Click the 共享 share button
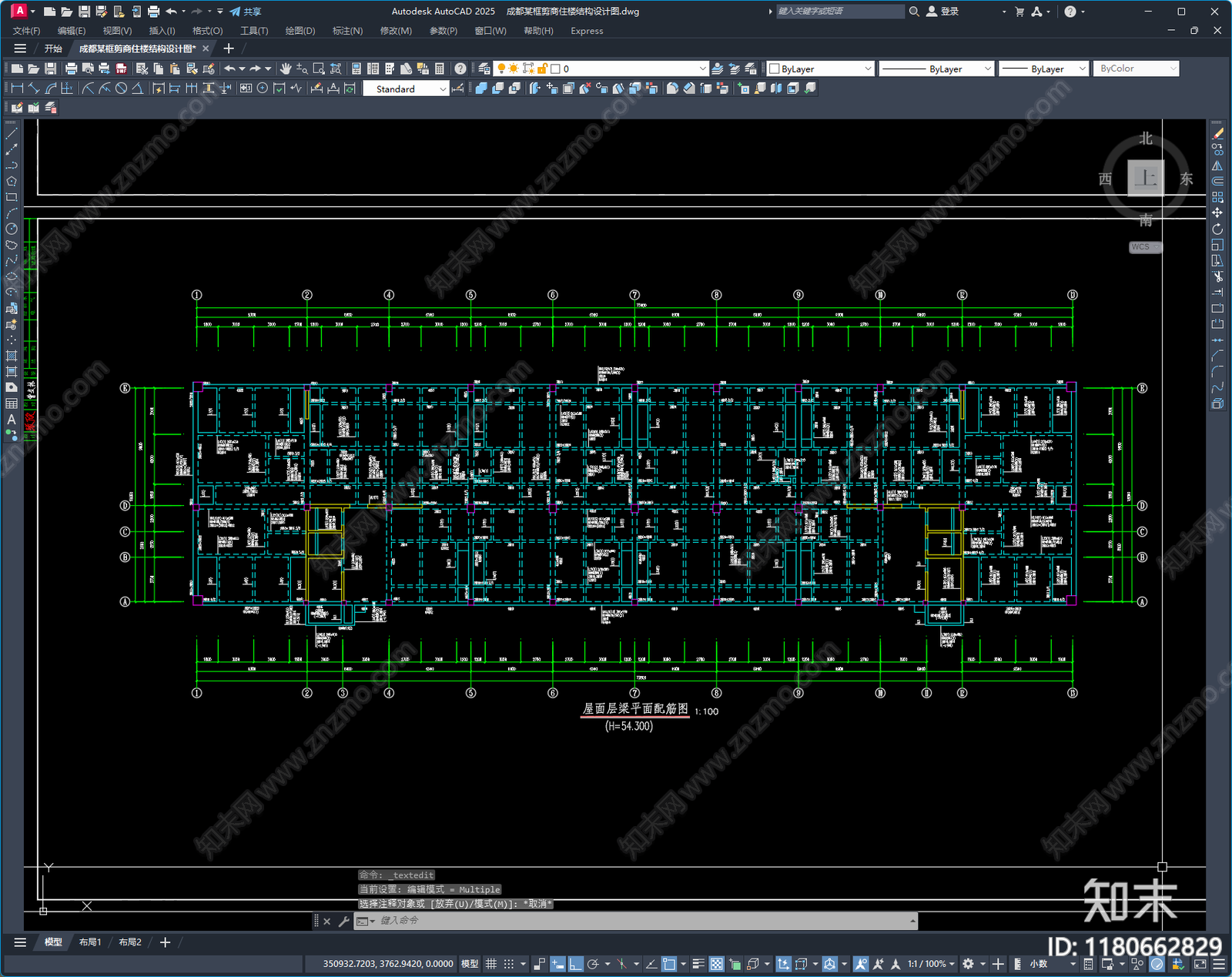 tap(246, 12)
